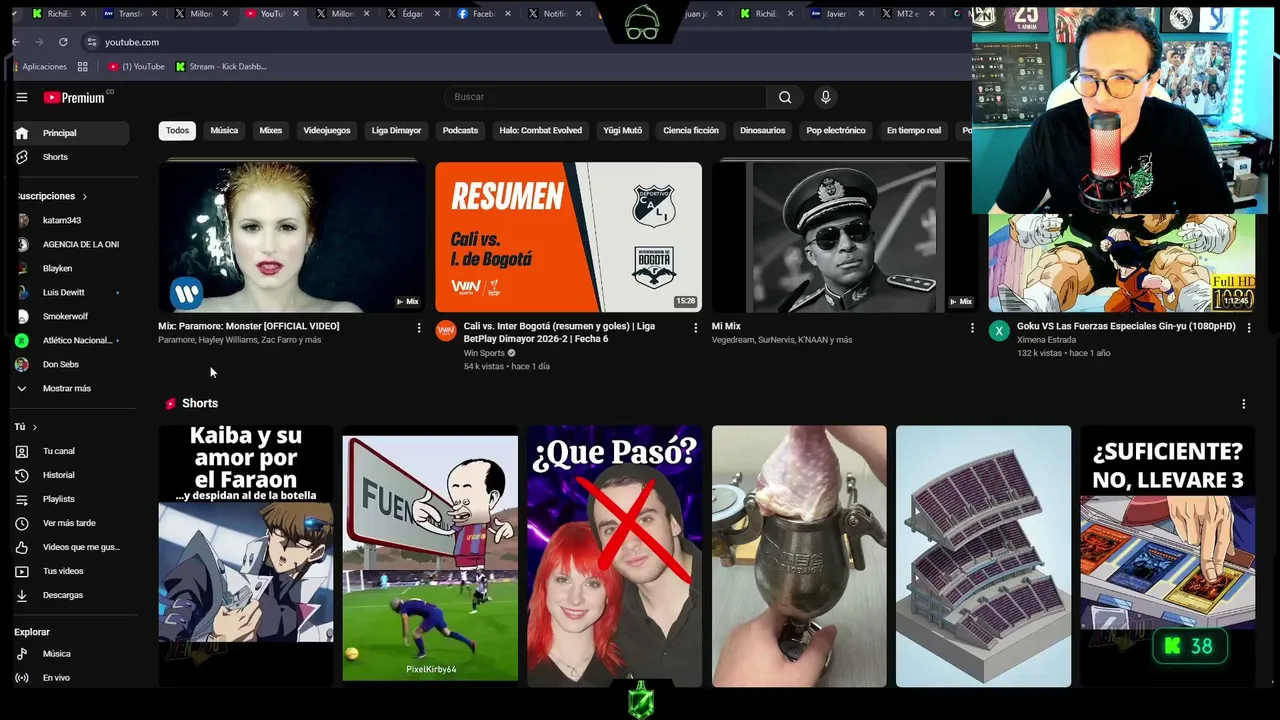Open the (1) YouTube bookmark

click(x=136, y=67)
